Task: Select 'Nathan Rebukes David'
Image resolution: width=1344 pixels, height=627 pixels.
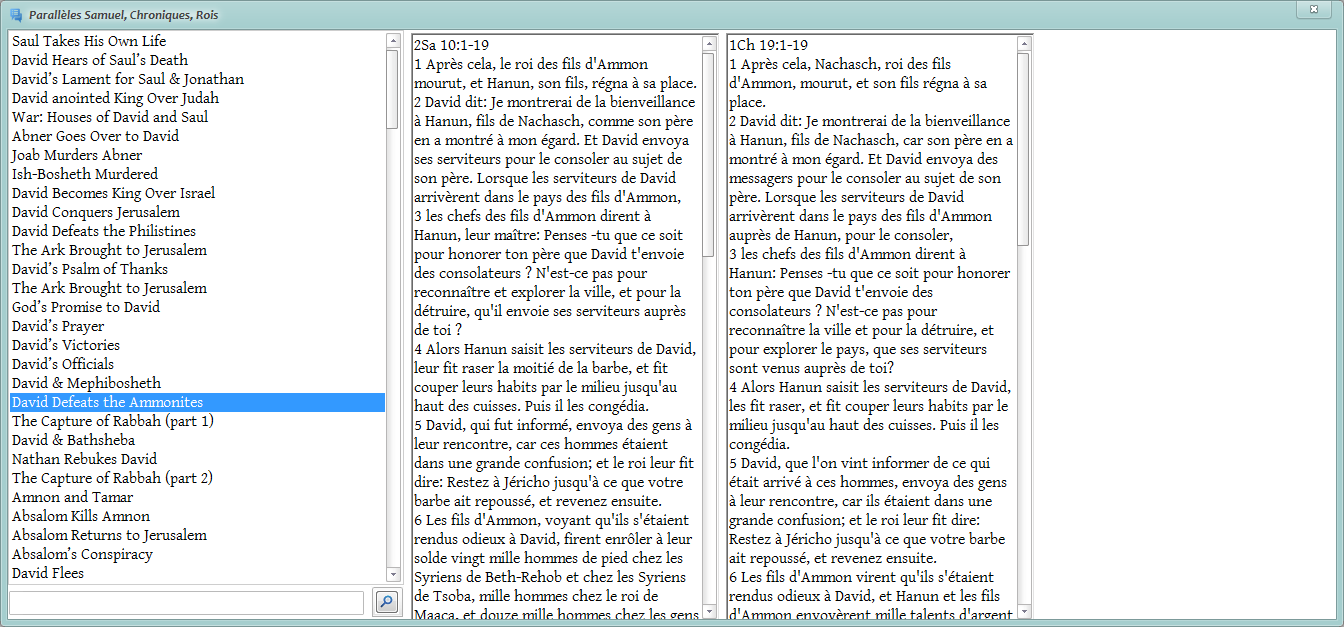Action: point(197,459)
